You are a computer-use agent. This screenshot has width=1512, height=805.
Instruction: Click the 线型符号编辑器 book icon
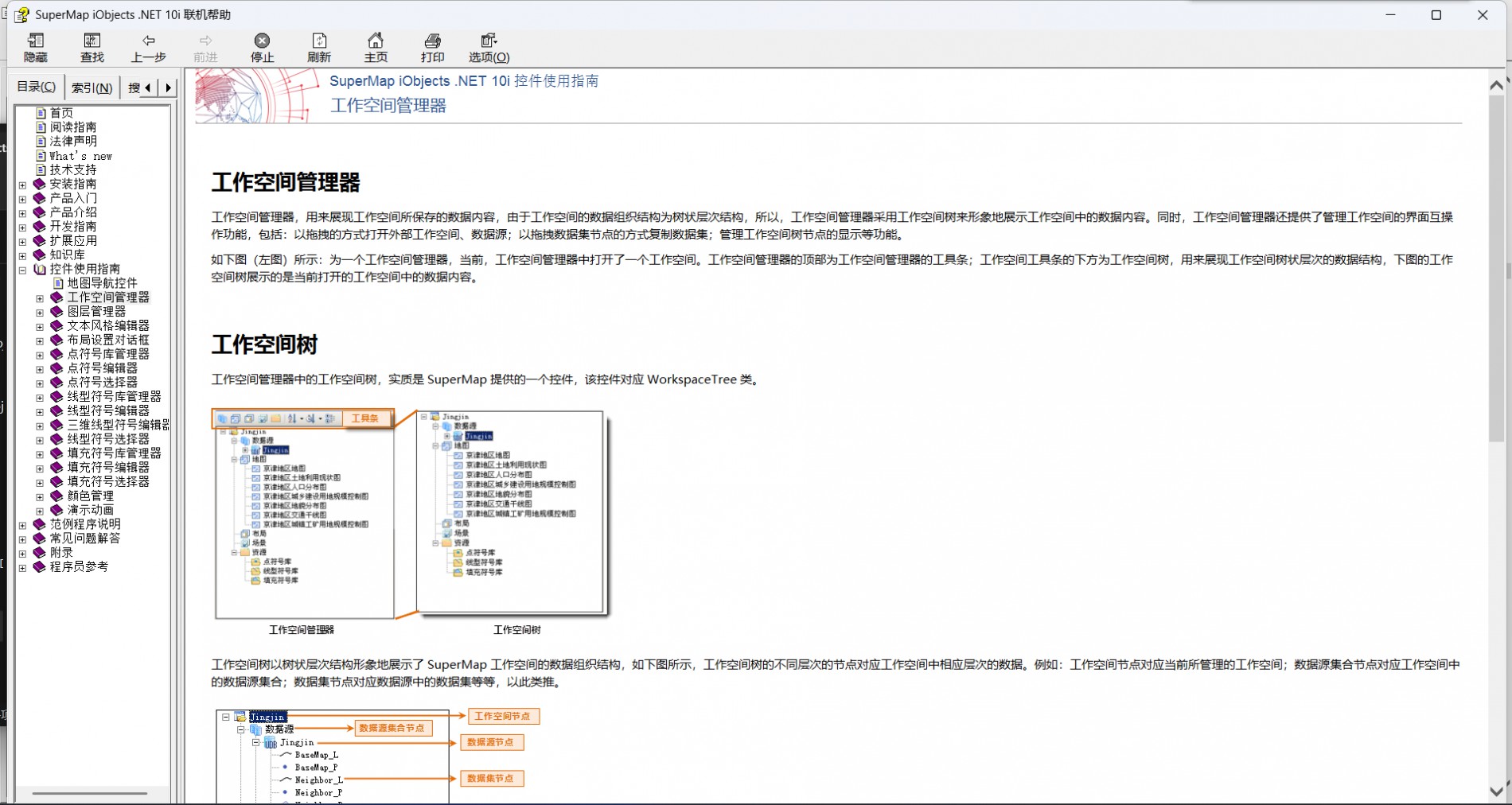[x=57, y=410]
